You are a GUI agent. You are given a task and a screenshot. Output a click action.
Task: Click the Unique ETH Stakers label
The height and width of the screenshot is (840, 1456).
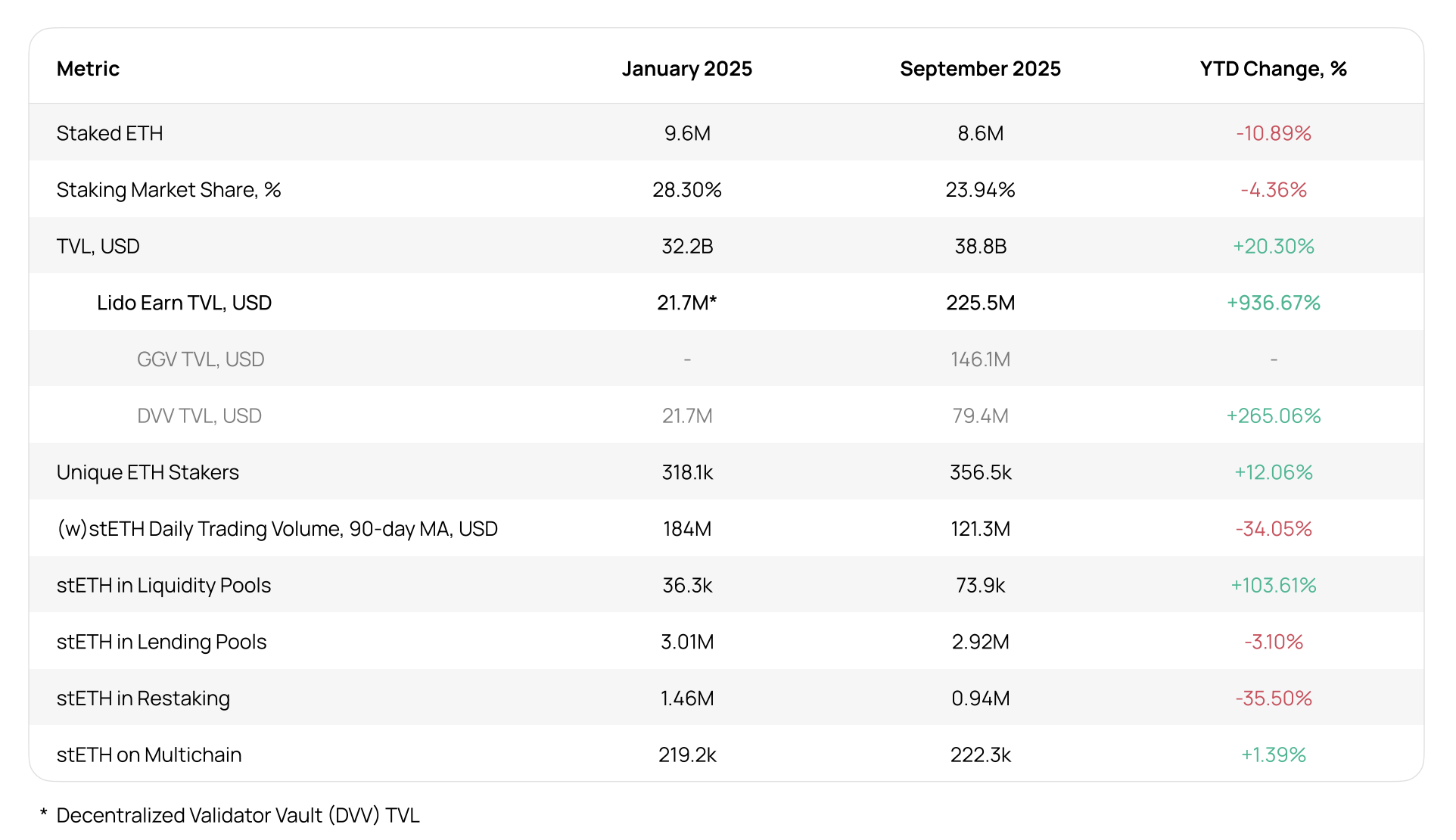click(148, 472)
